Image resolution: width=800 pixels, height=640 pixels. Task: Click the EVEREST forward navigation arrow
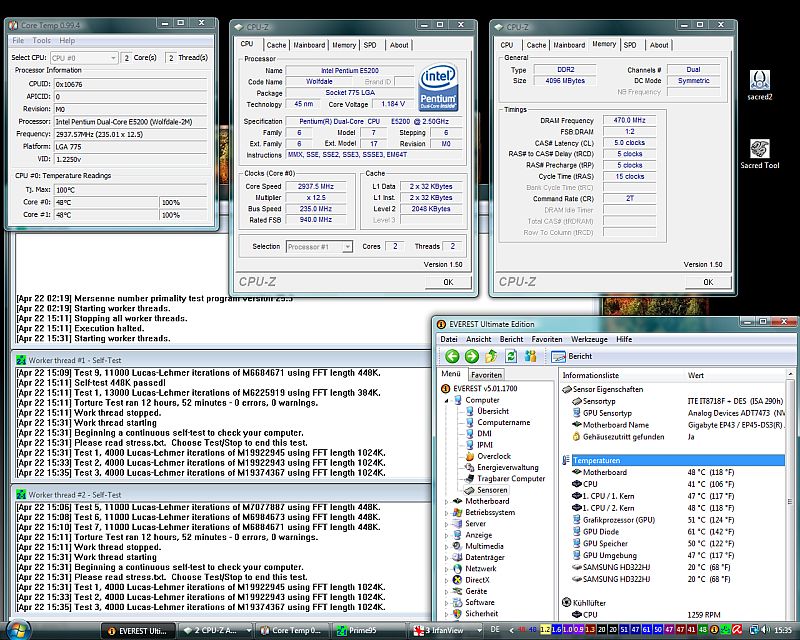pyautogui.click(x=471, y=356)
